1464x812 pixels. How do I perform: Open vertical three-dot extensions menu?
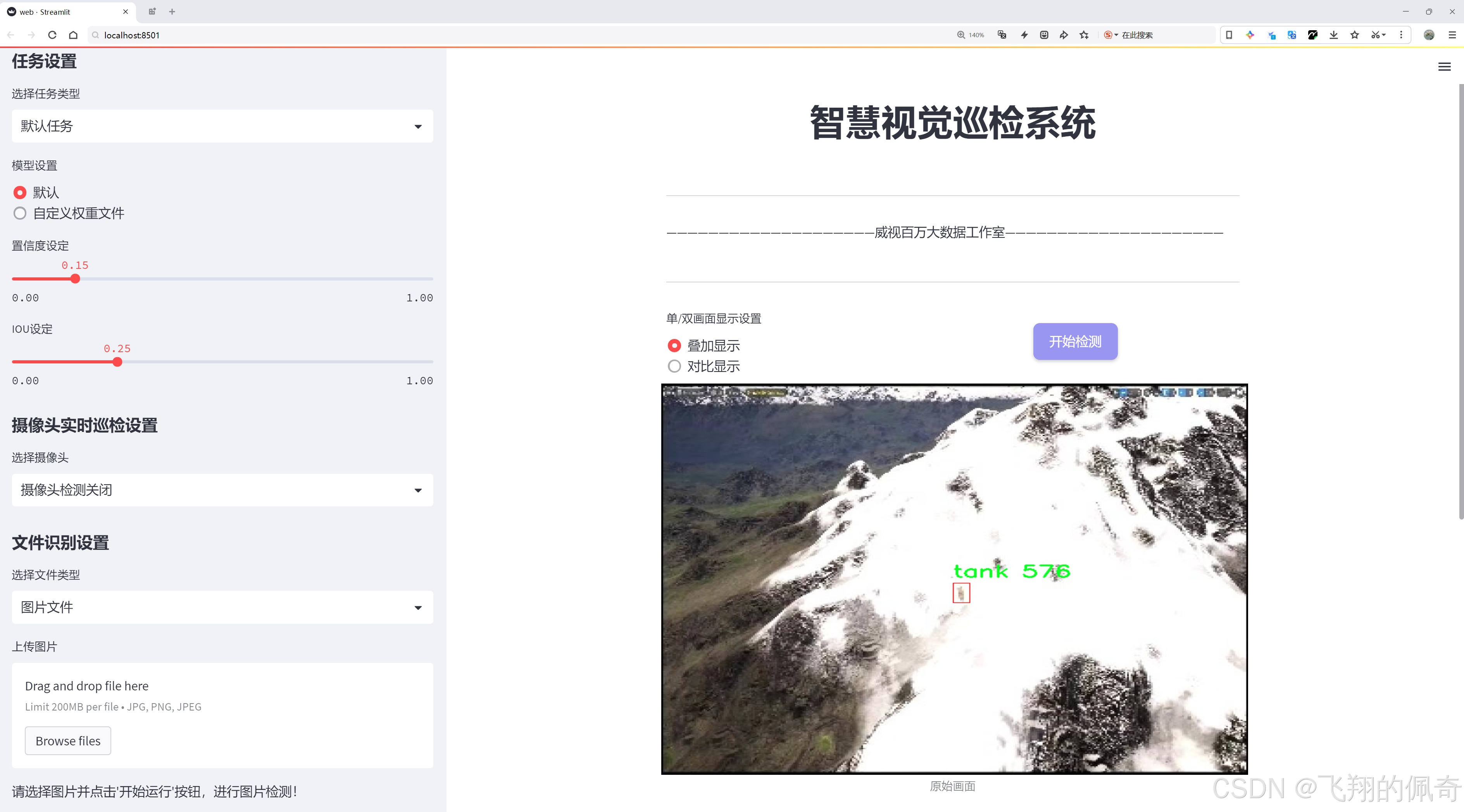point(1401,35)
